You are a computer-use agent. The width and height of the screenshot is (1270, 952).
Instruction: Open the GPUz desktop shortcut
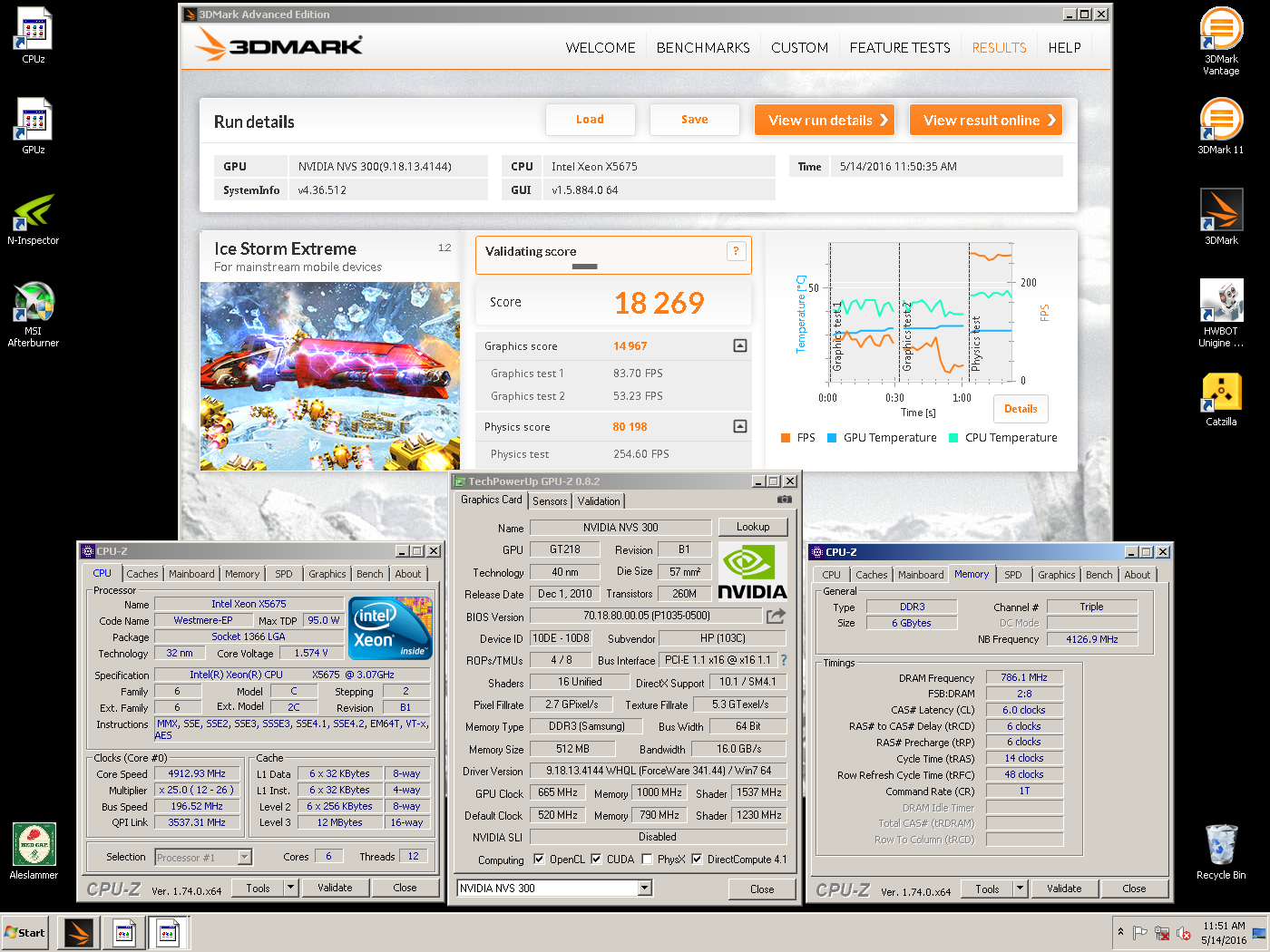34,125
